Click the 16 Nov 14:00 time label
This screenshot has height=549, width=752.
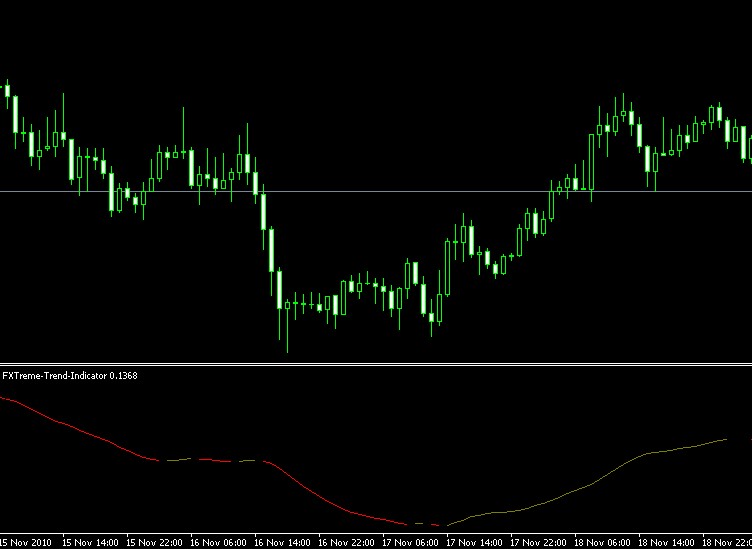tap(282, 543)
